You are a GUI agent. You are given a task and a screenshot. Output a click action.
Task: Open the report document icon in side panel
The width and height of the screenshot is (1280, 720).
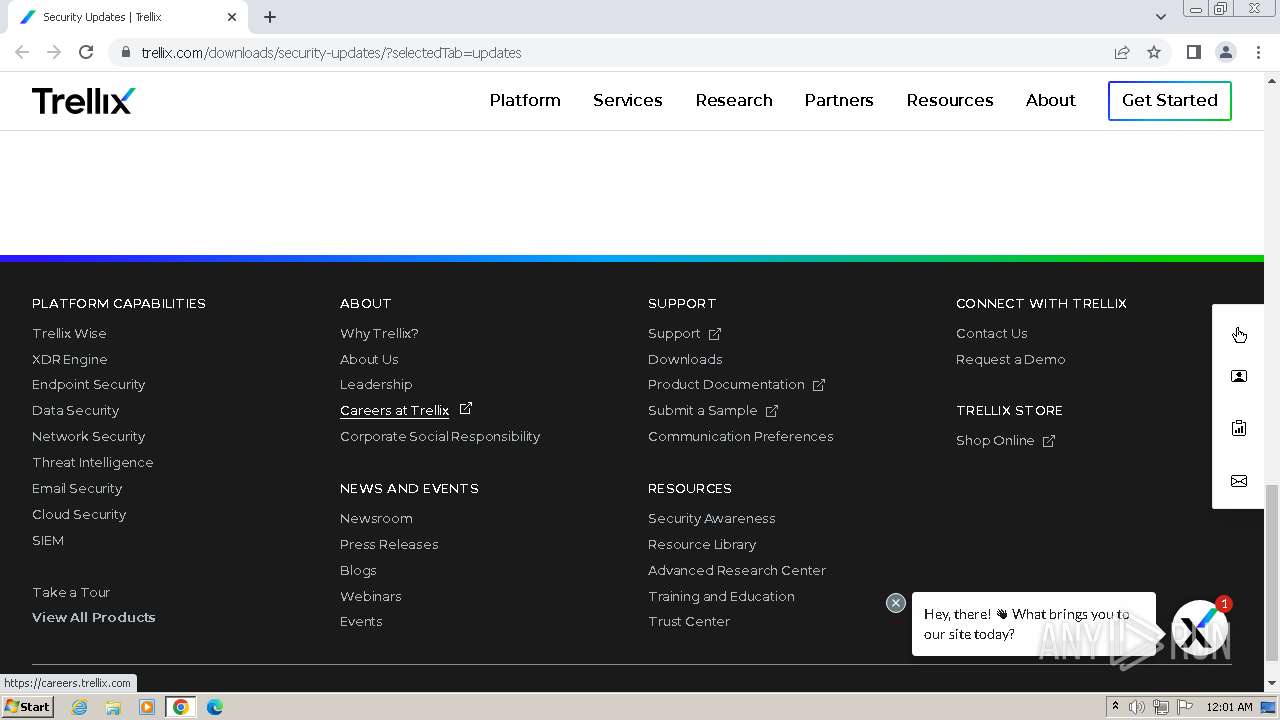click(1239, 428)
